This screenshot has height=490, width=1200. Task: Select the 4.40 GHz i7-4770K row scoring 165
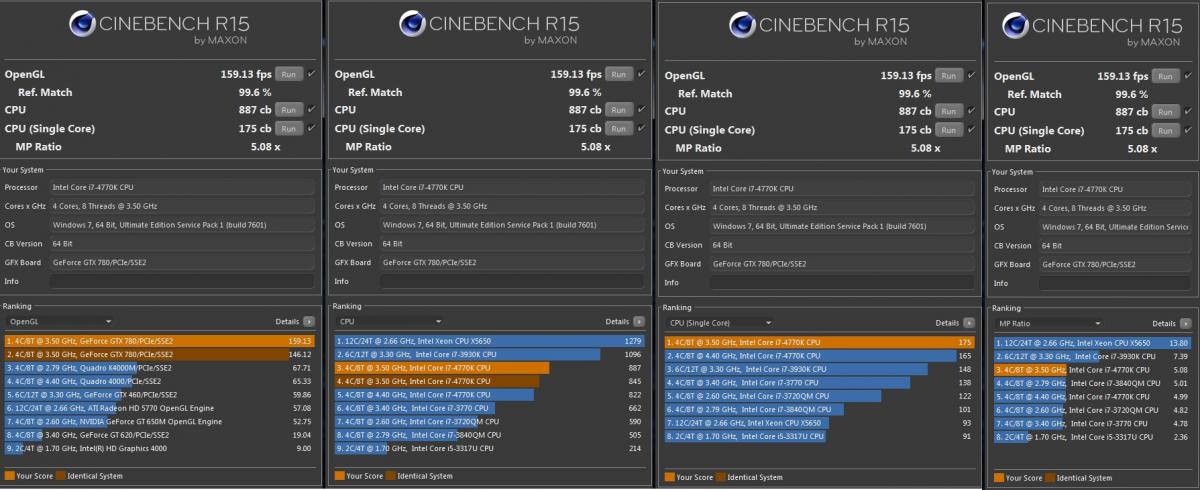tap(820, 355)
